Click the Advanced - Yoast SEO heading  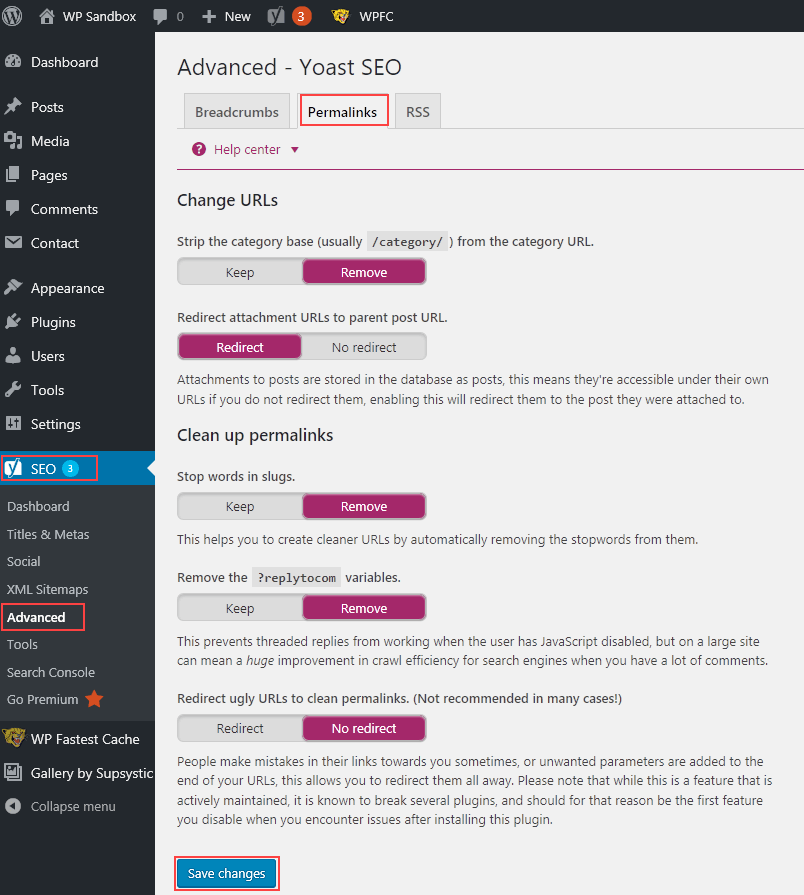[x=289, y=67]
